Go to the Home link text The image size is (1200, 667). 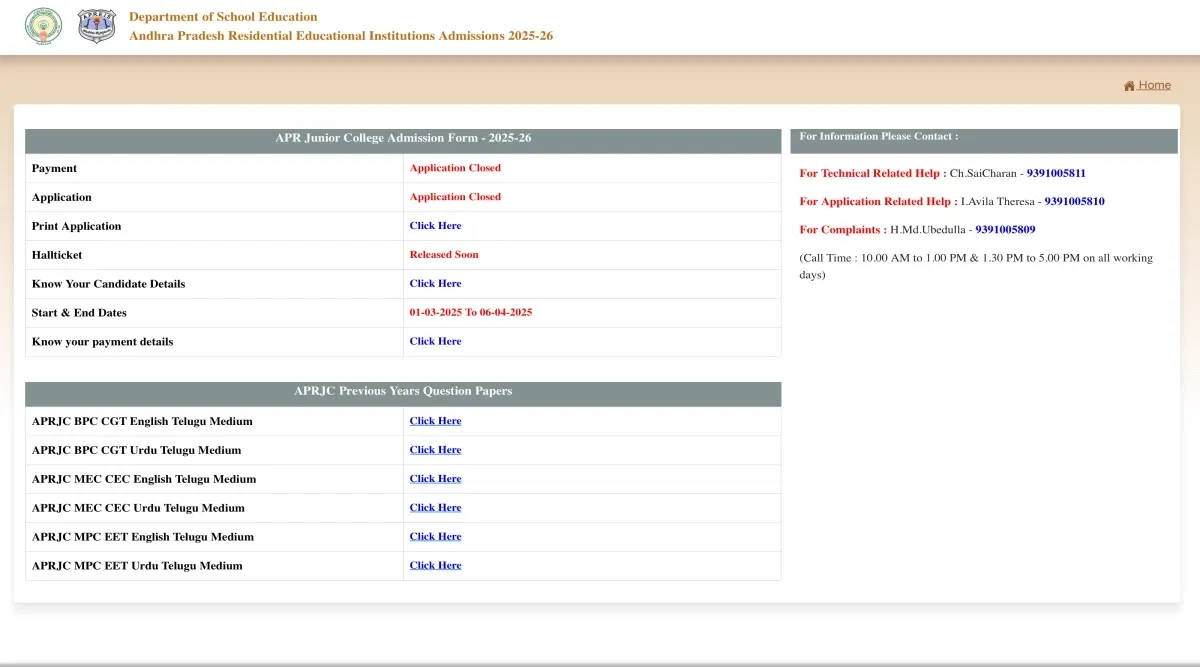pyautogui.click(x=1154, y=85)
